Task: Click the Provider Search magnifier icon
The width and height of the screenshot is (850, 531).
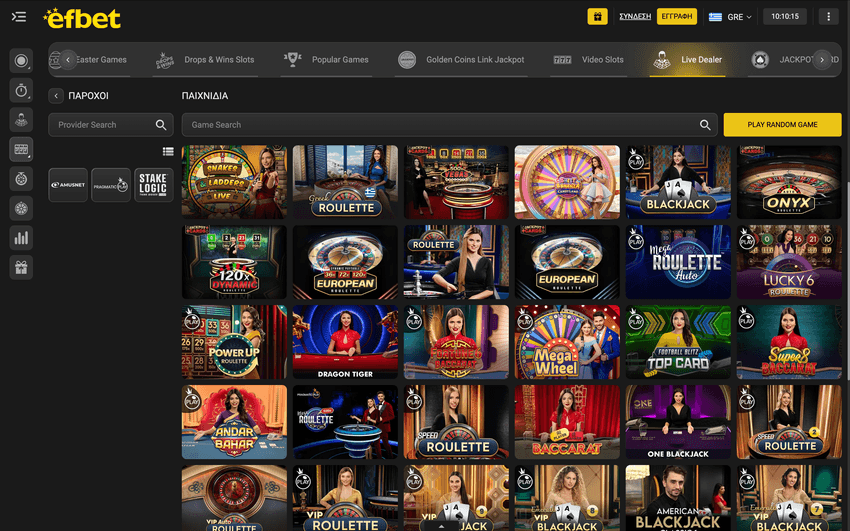Action: coord(161,125)
